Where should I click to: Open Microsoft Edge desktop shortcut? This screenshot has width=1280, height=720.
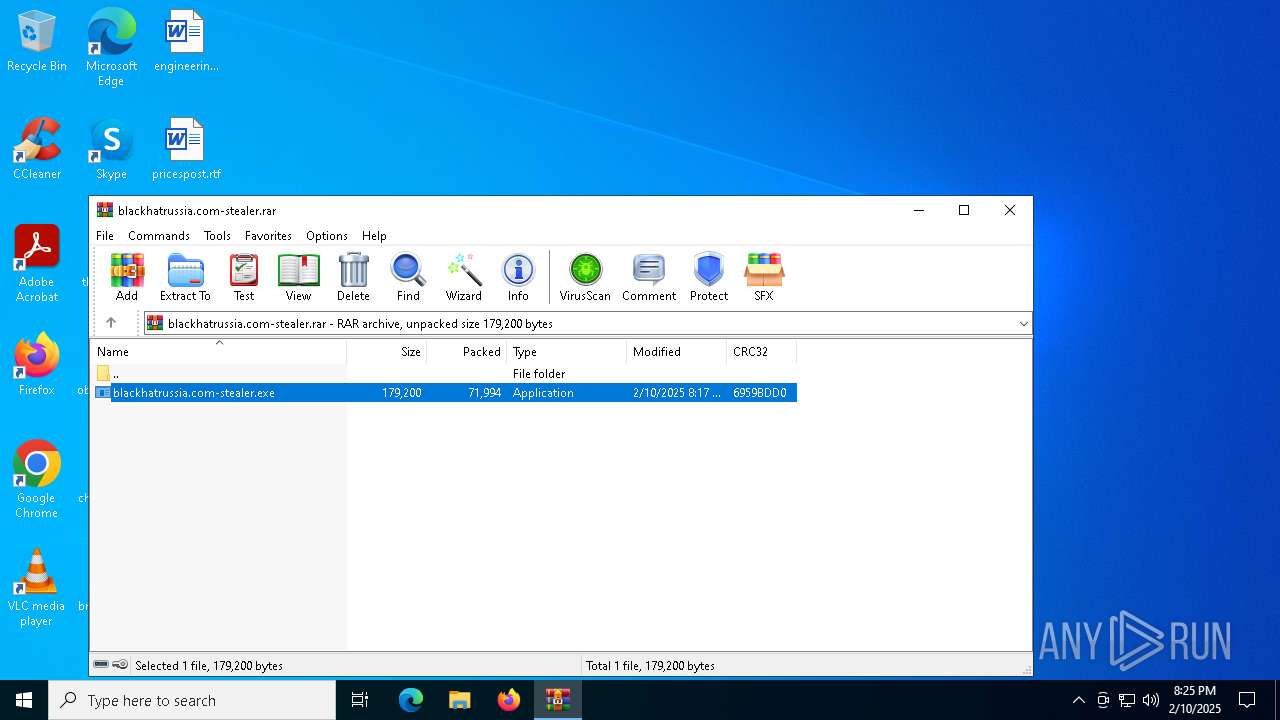point(111,47)
